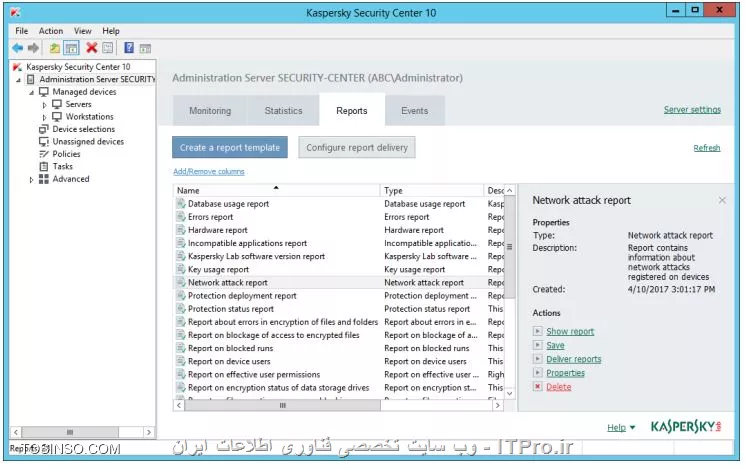Click Configure report delivery button
The height and width of the screenshot is (470, 745).
coord(357,147)
